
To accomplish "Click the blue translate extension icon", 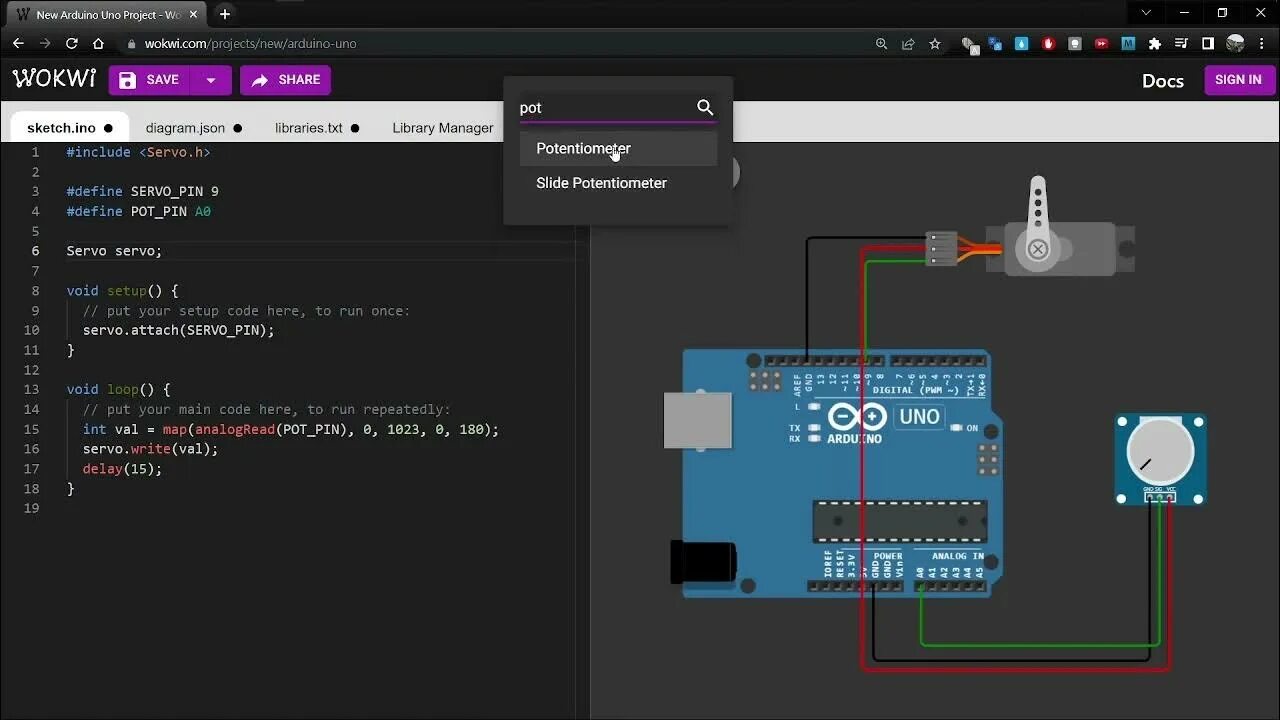I will [995, 44].
